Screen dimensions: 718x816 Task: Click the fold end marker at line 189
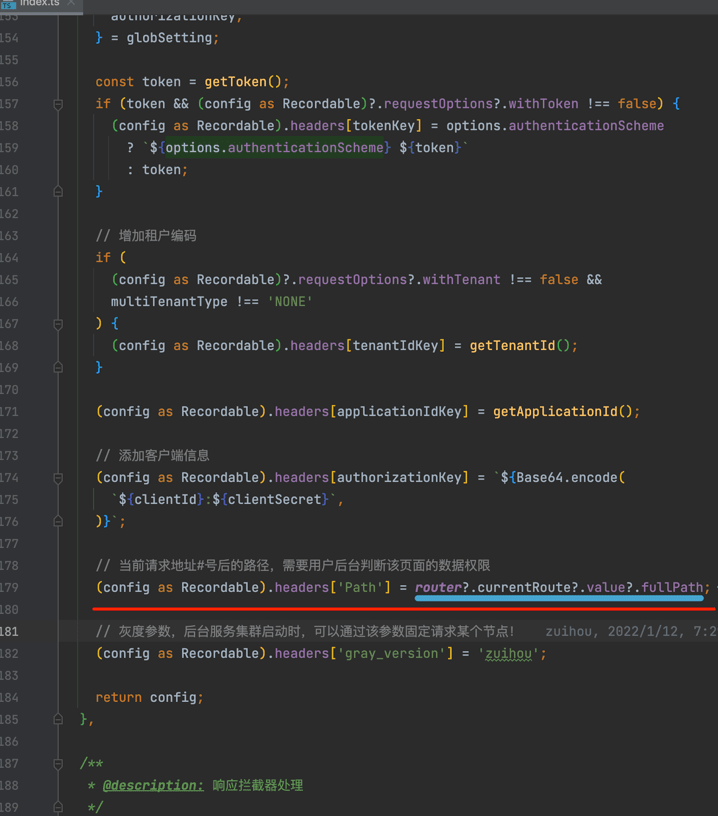click(x=58, y=808)
